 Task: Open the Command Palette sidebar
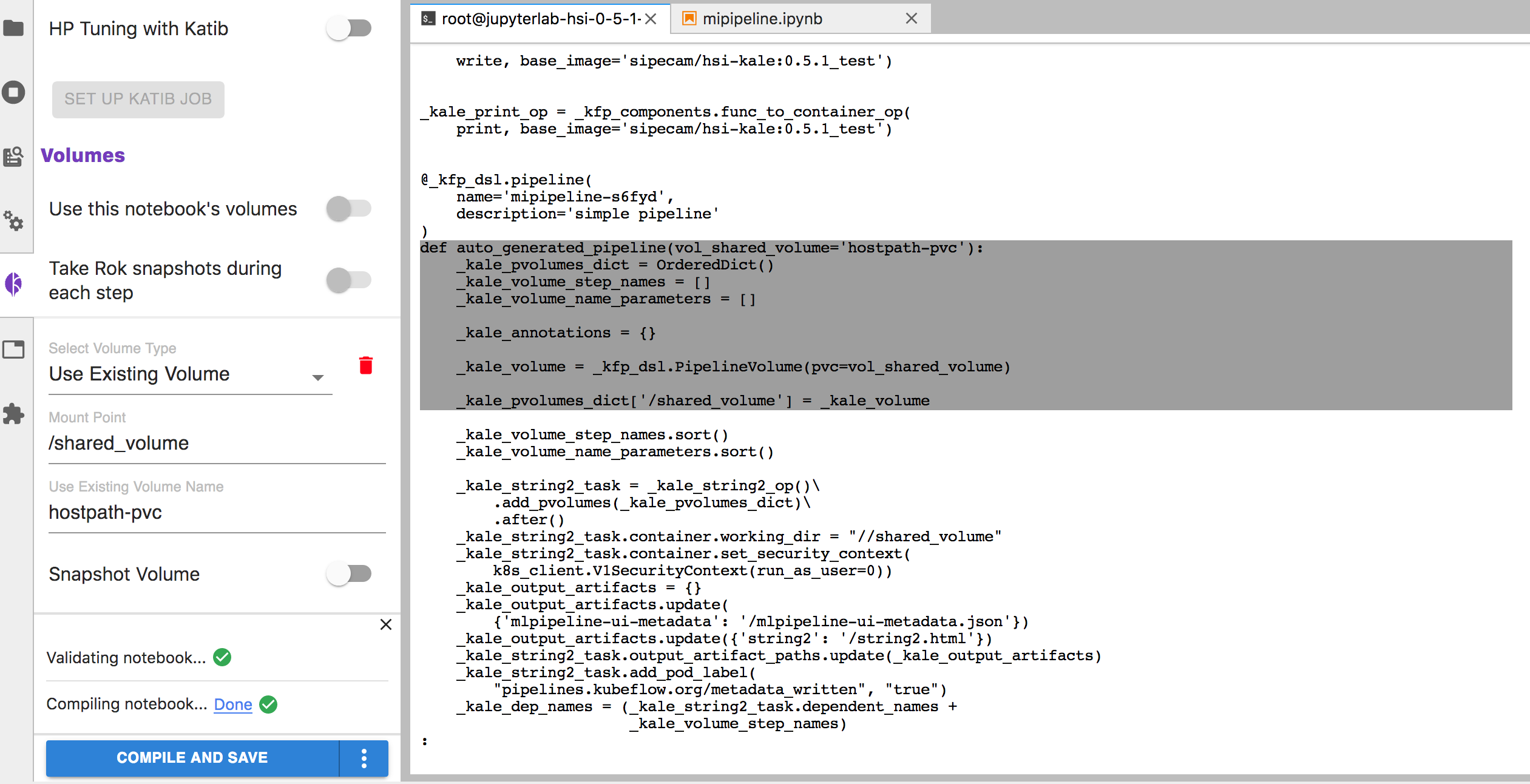coord(13,157)
